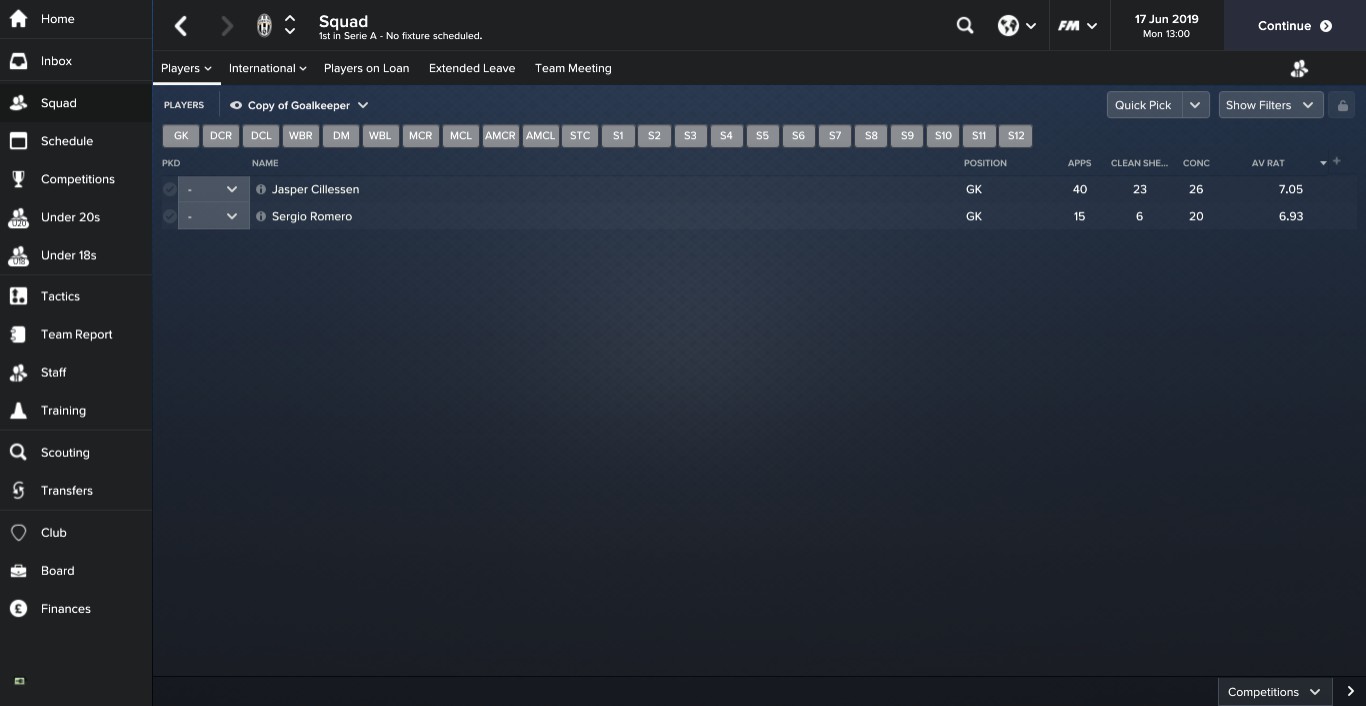
Task: Toggle the STC position filter
Action: coord(580,136)
